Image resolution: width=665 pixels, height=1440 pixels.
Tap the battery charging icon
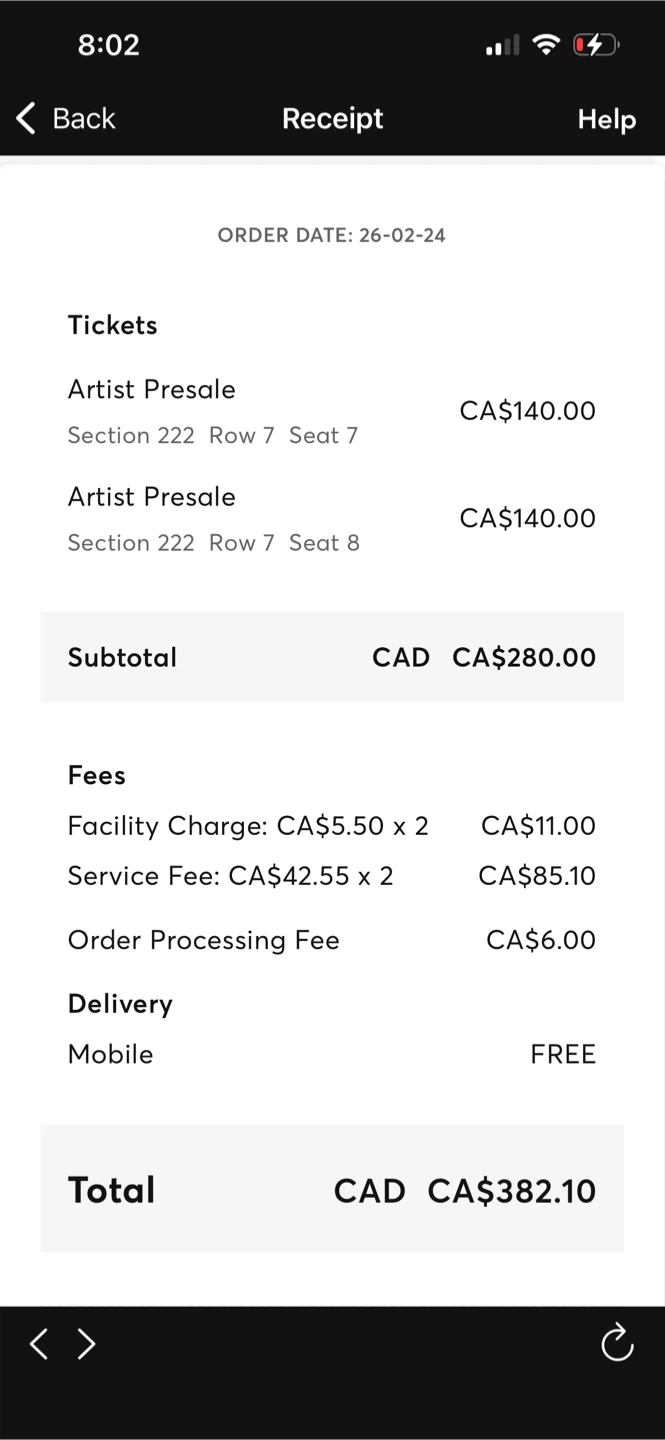click(595, 44)
